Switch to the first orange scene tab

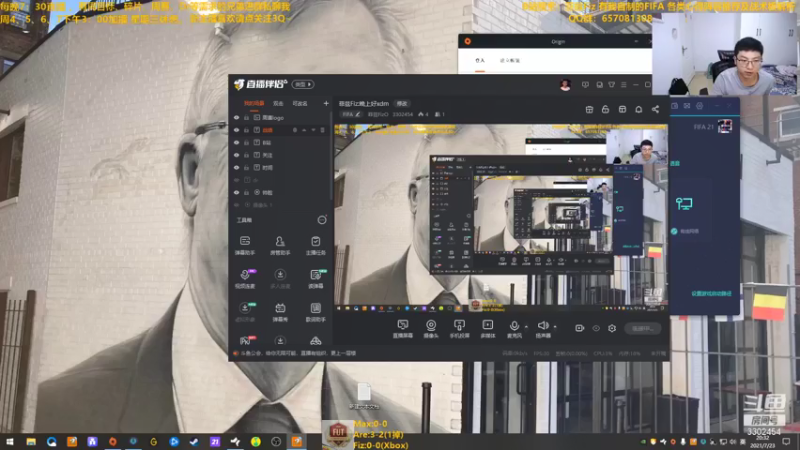(254, 104)
